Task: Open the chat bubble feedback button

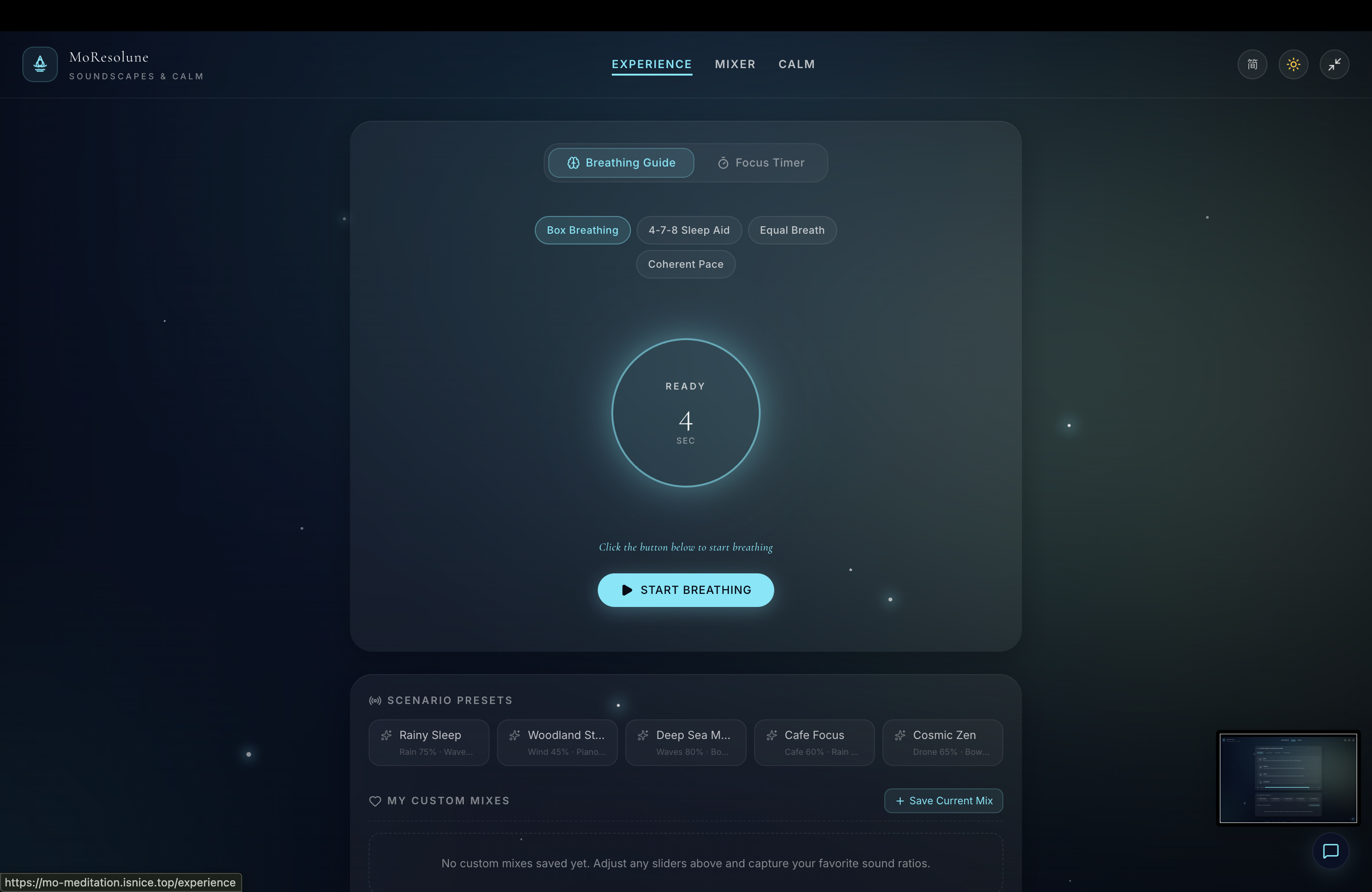Action: point(1330,851)
